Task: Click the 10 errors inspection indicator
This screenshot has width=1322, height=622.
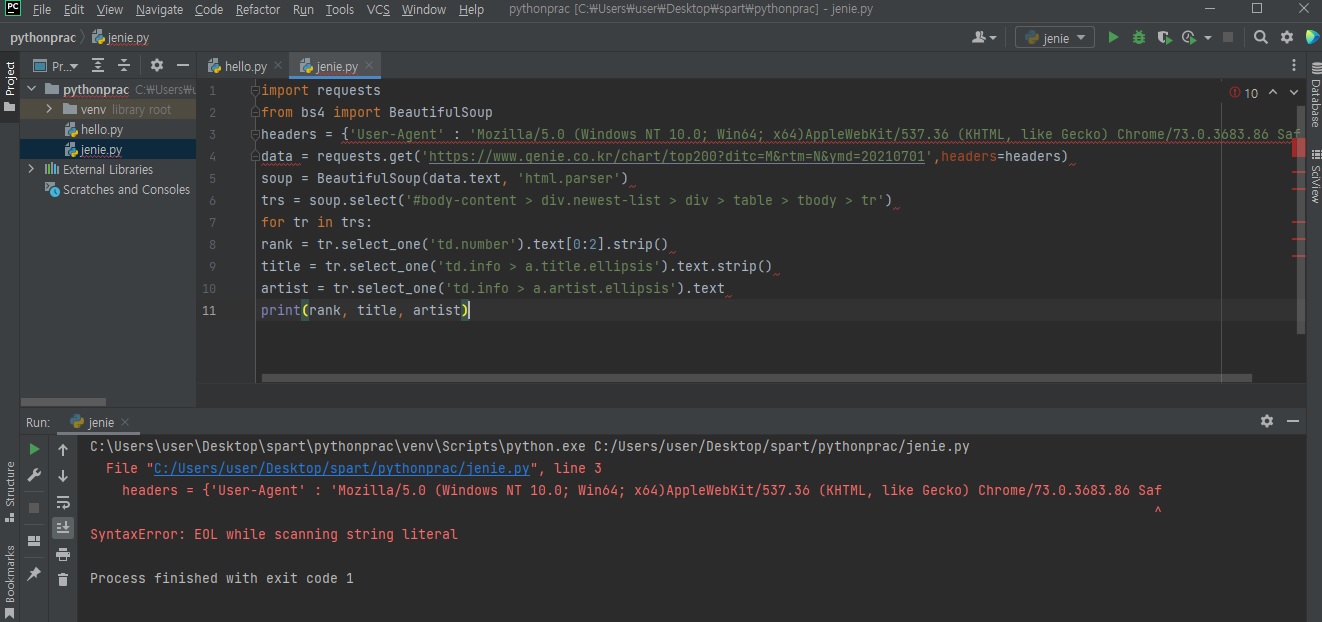Action: coord(1245,92)
